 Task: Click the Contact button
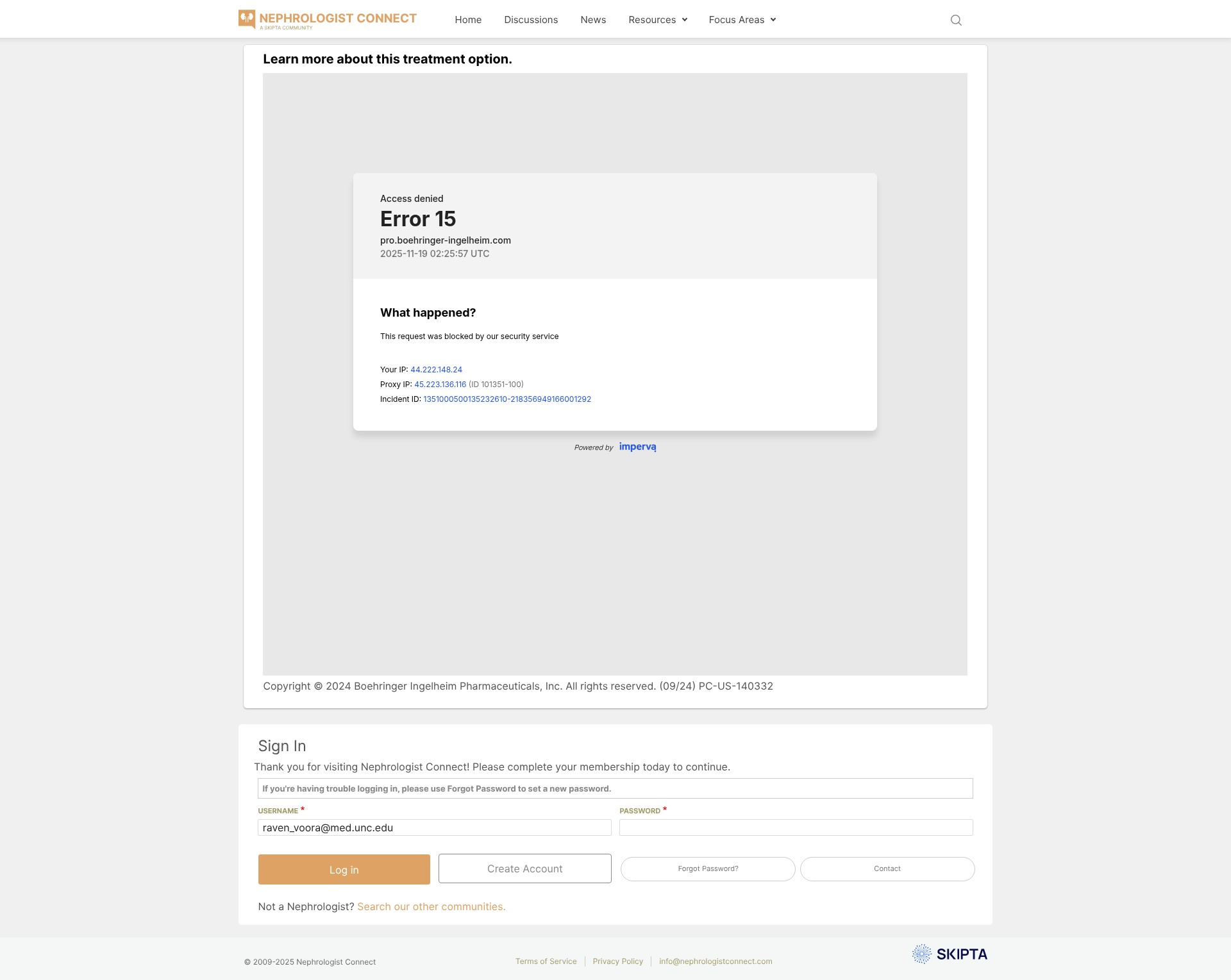[x=887, y=869]
